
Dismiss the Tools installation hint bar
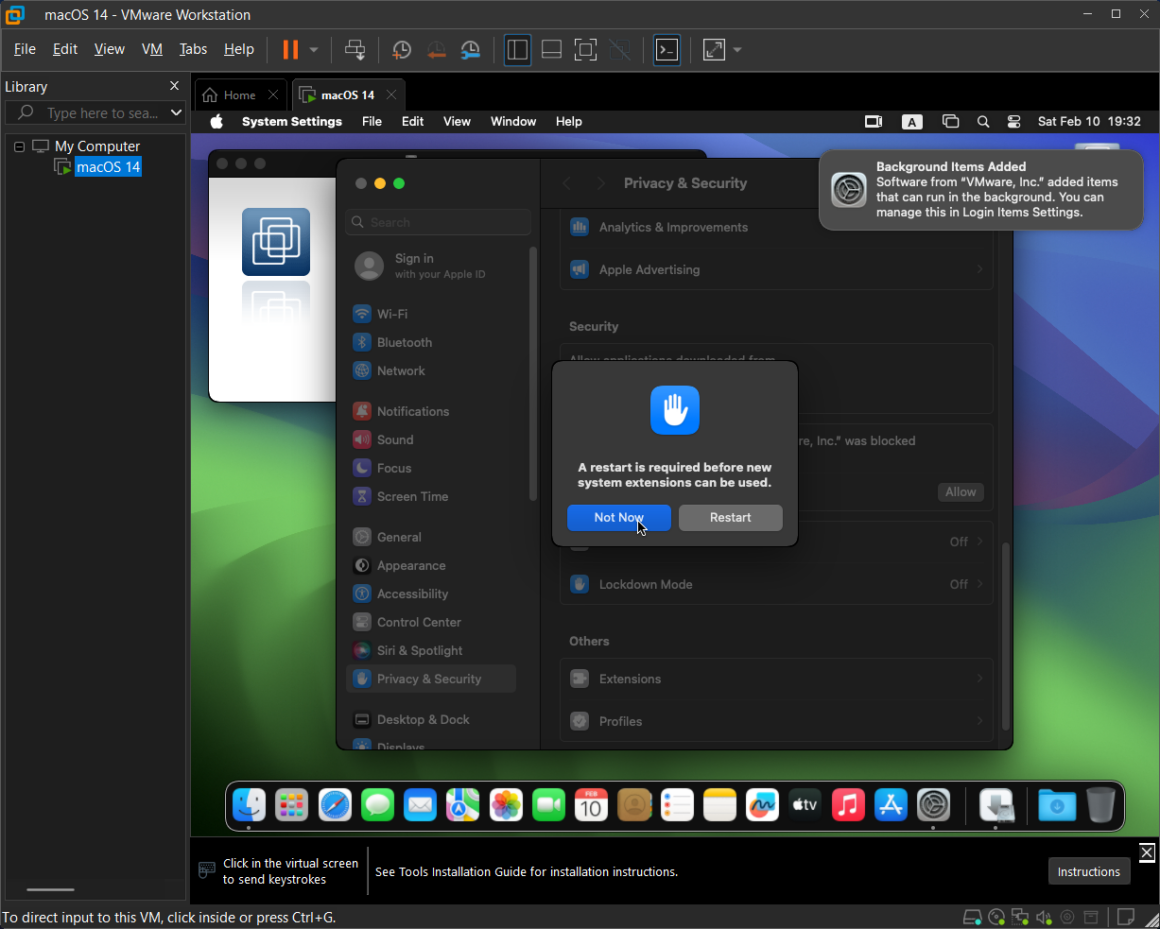pos(1147,852)
